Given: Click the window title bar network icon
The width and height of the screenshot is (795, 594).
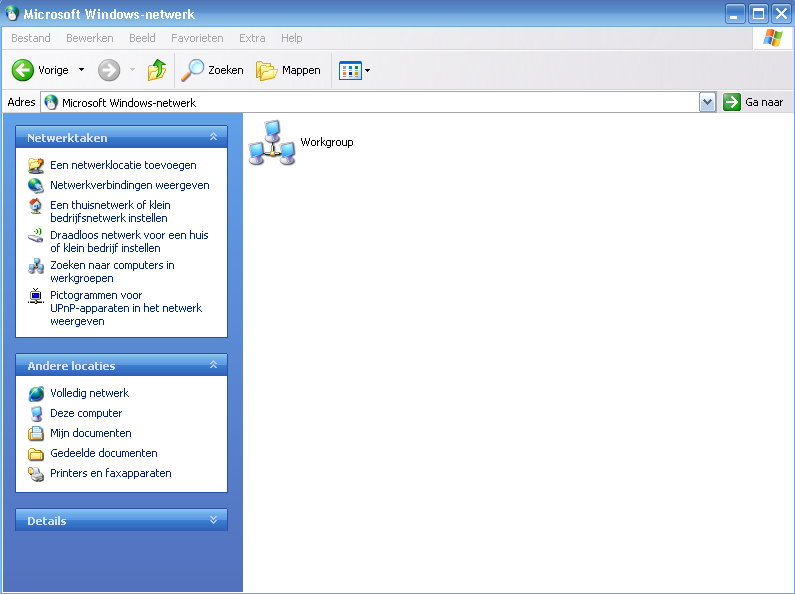Looking at the screenshot, I should (12, 13).
